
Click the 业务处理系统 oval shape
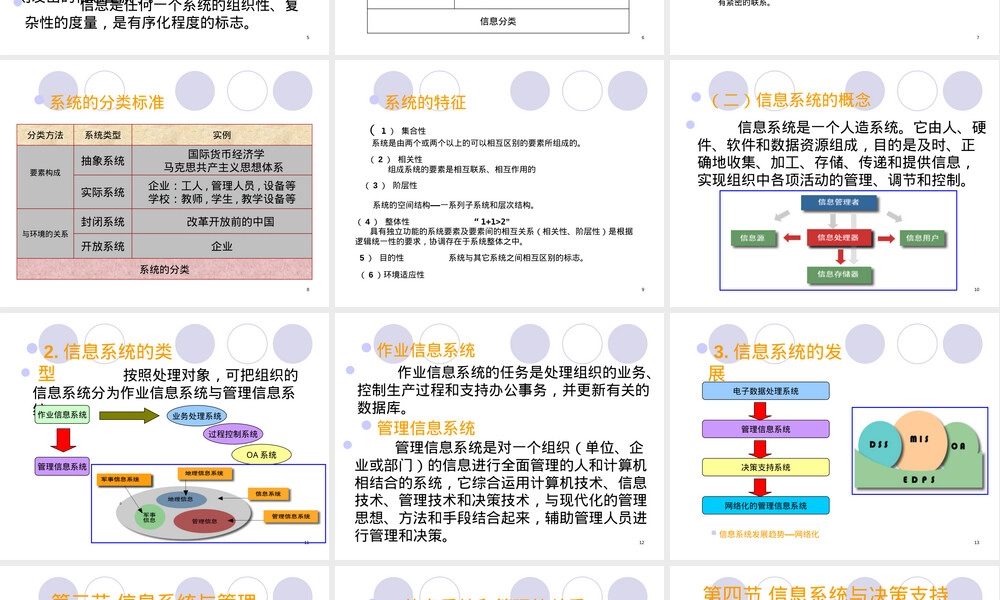coord(196,416)
